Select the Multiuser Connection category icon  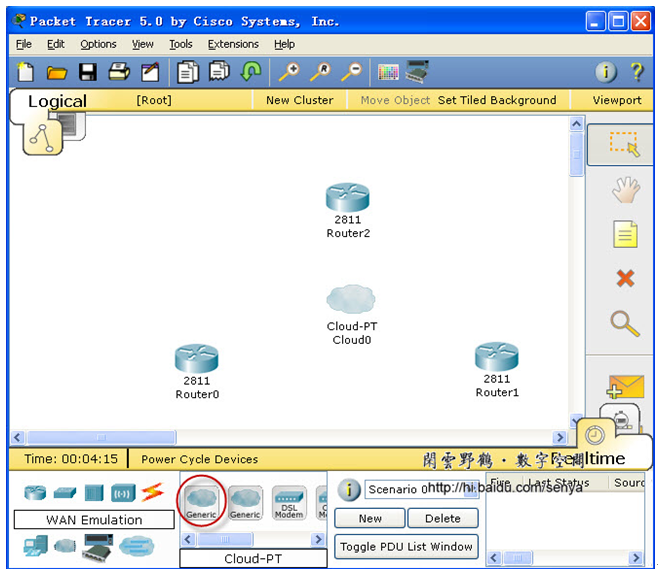coord(136,546)
